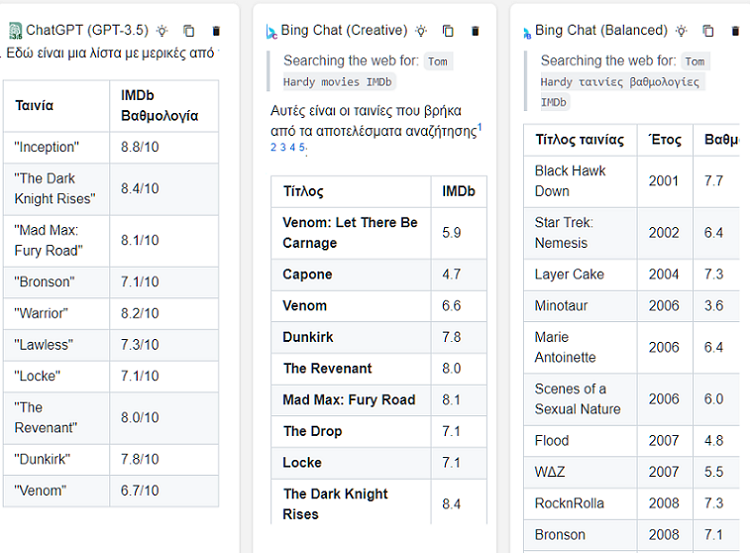Screen dimensions: 750x553
Task: Toggle the lightbulb icon in Bing Balanced panel
Action: (x=681, y=31)
